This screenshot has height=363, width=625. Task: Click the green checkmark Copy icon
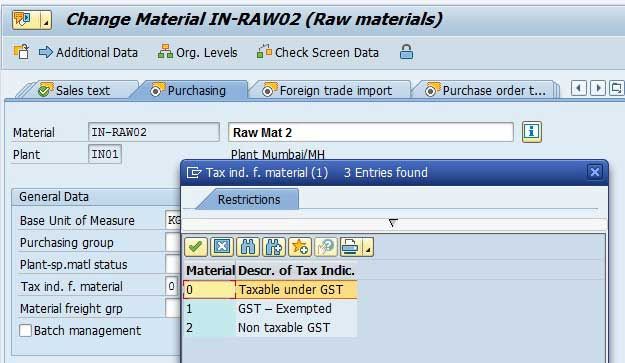click(196, 247)
